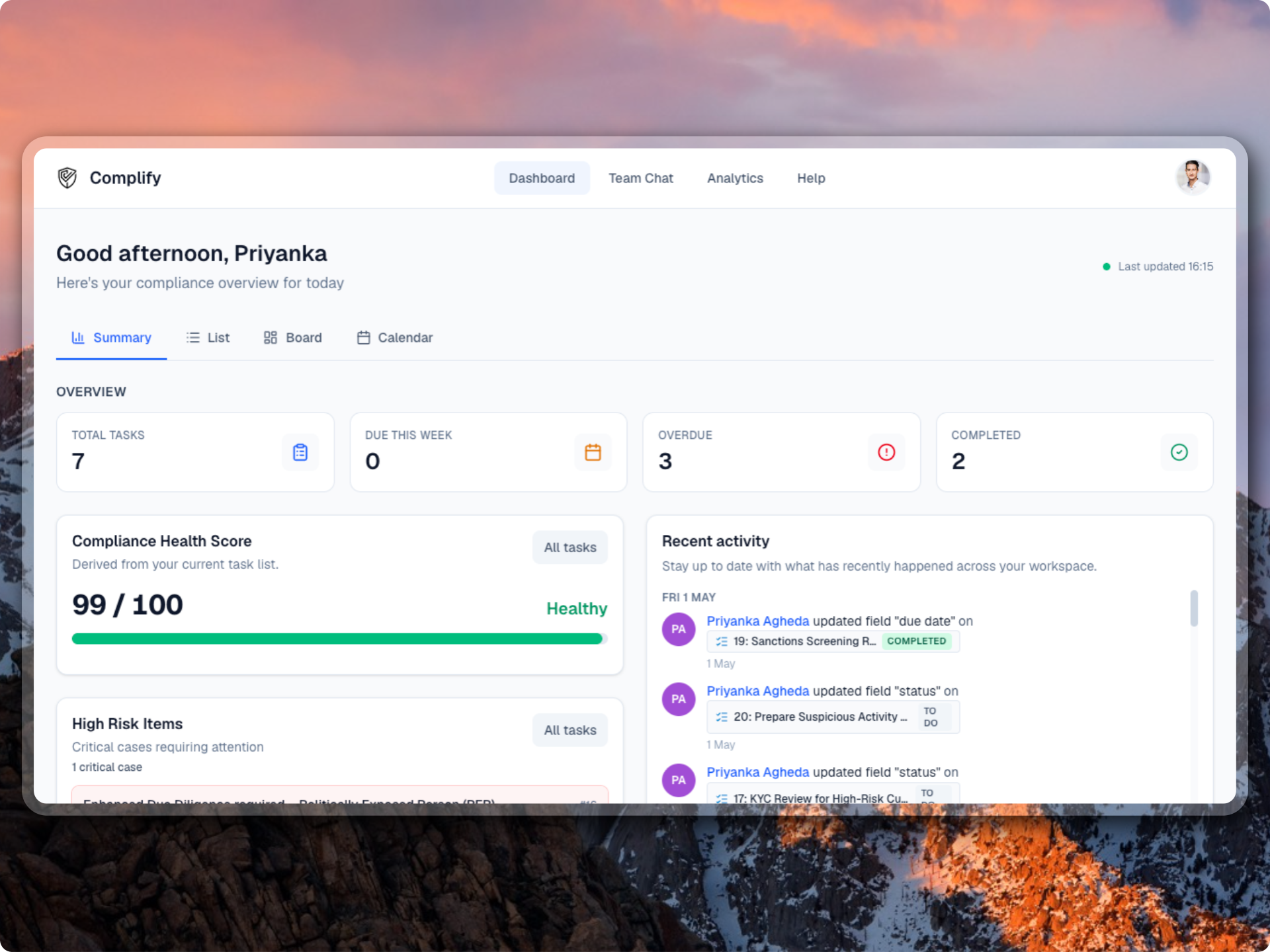Click the Board tab grid icon
The image size is (1270, 952).
271,338
